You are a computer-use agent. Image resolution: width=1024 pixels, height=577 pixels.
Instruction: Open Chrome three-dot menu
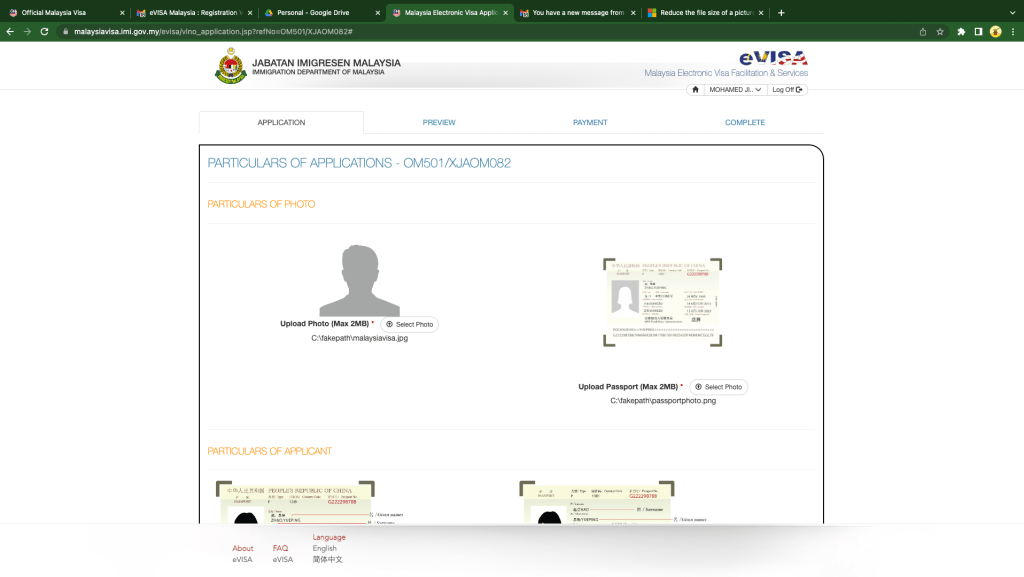[x=1013, y=31]
